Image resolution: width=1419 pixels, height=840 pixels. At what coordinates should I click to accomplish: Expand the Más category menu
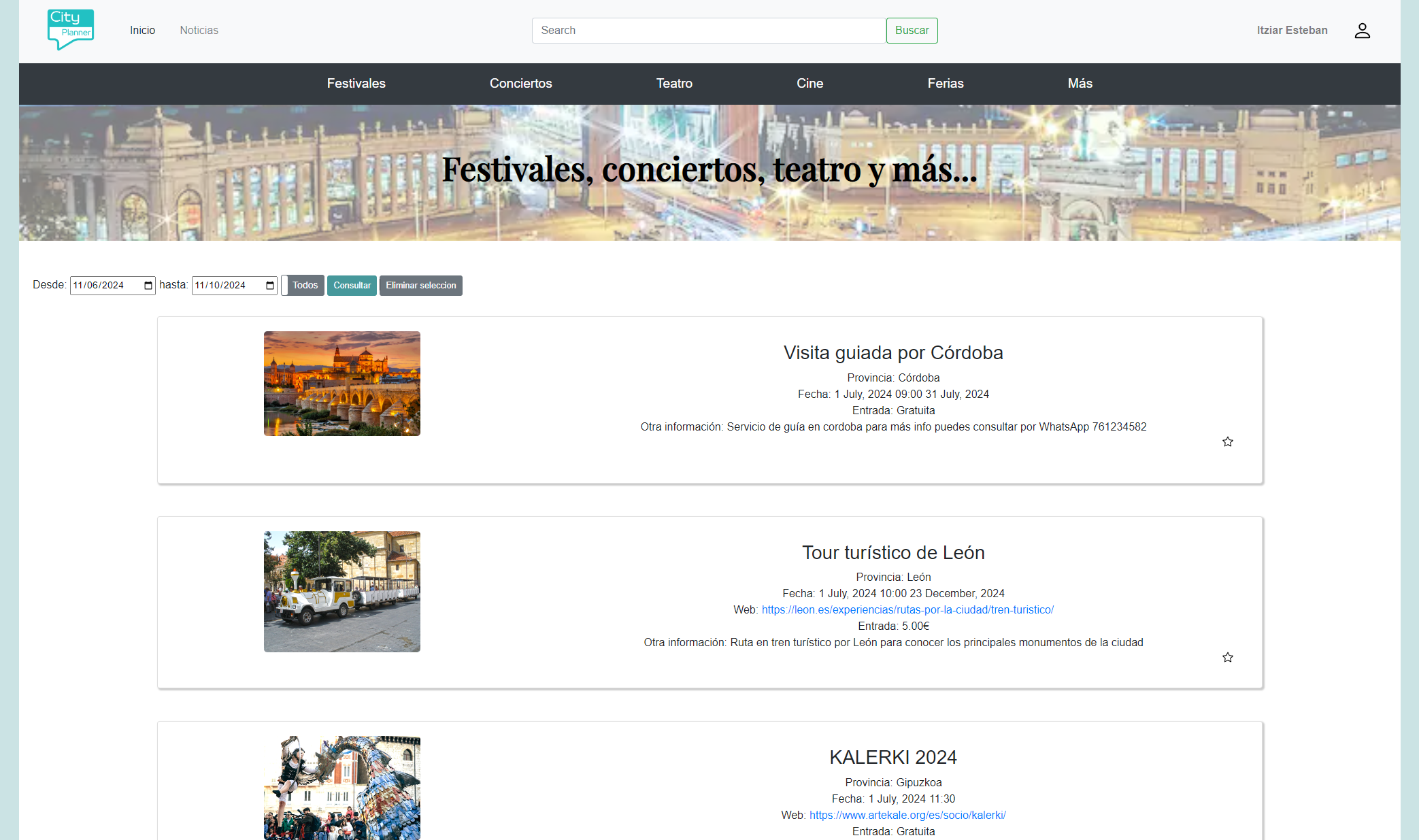[x=1080, y=84]
